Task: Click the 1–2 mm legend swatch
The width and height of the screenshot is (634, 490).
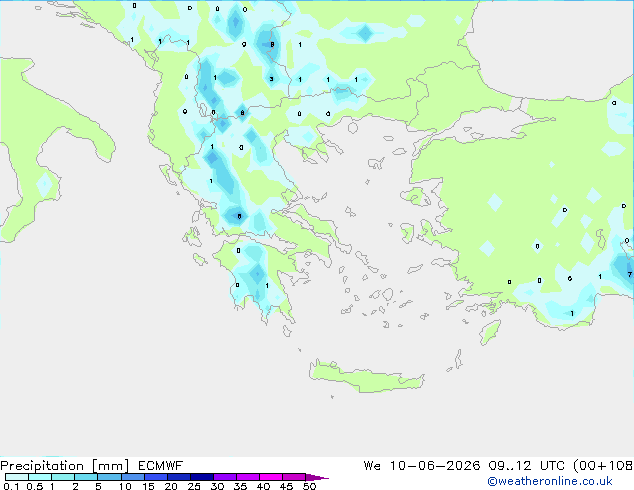Action: click(x=63, y=477)
